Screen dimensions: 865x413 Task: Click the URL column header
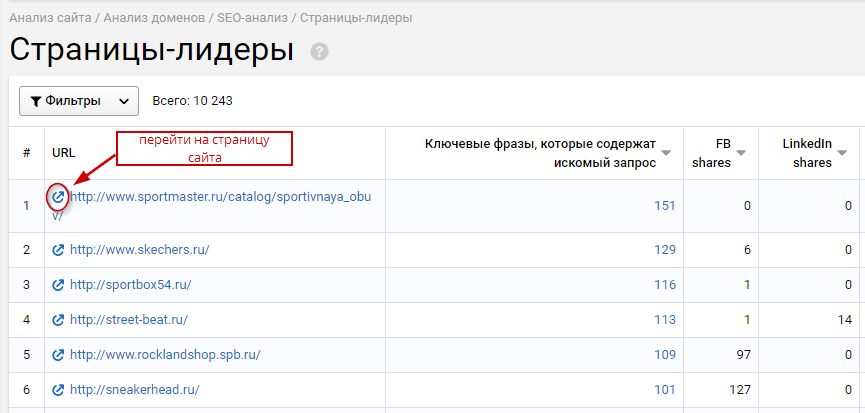coord(63,153)
